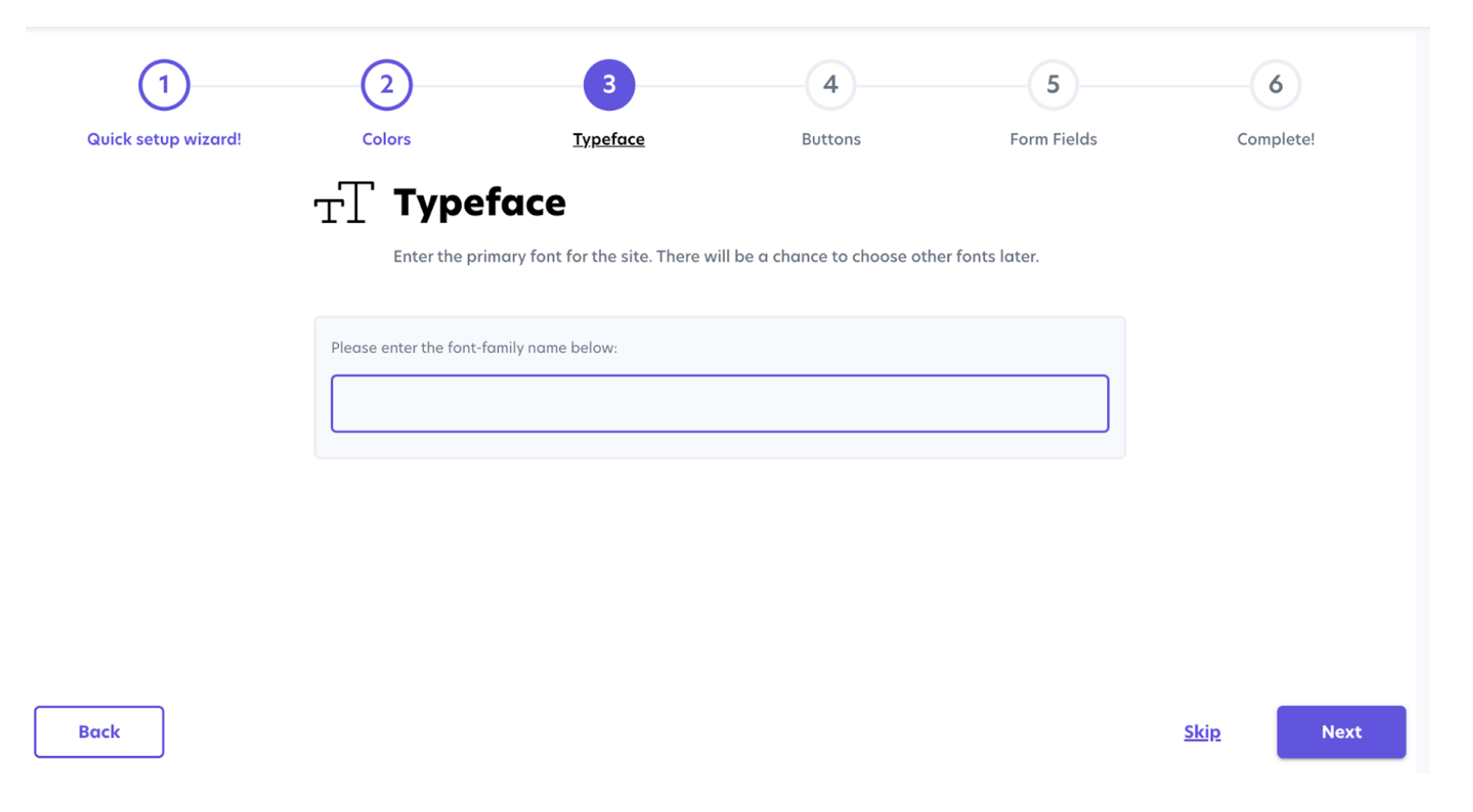Click the step 5 circle
The image size is (1473, 812).
click(x=1053, y=85)
